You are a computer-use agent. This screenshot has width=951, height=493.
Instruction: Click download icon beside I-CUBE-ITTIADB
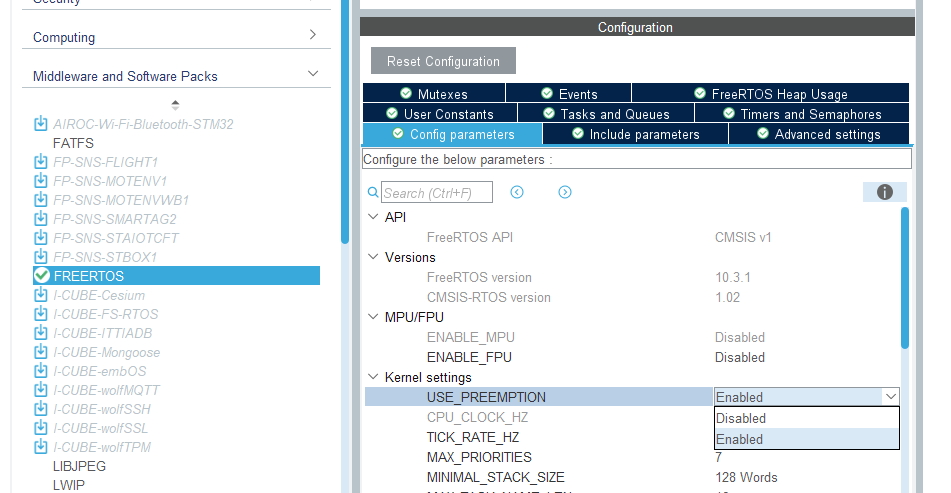pos(41,333)
